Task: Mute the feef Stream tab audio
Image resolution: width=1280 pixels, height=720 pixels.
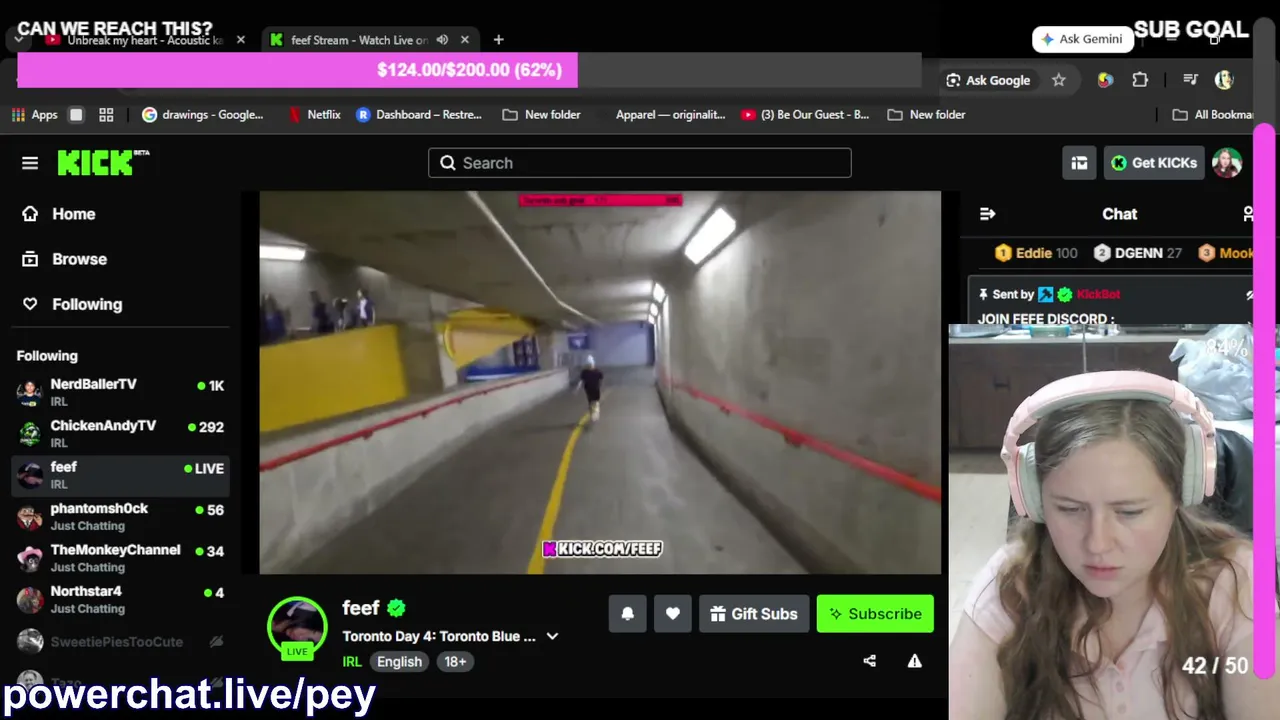Action: click(x=442, y=40)
